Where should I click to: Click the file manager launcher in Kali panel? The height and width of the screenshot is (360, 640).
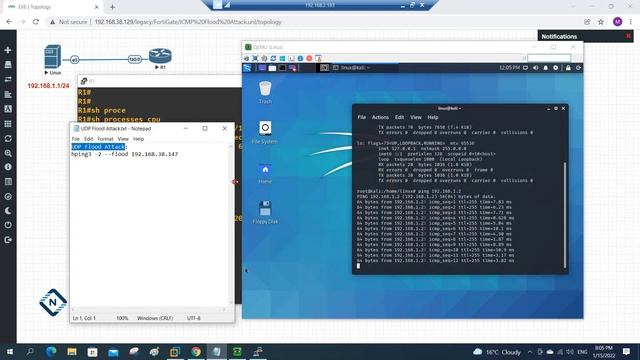click(x=272, y=68)
